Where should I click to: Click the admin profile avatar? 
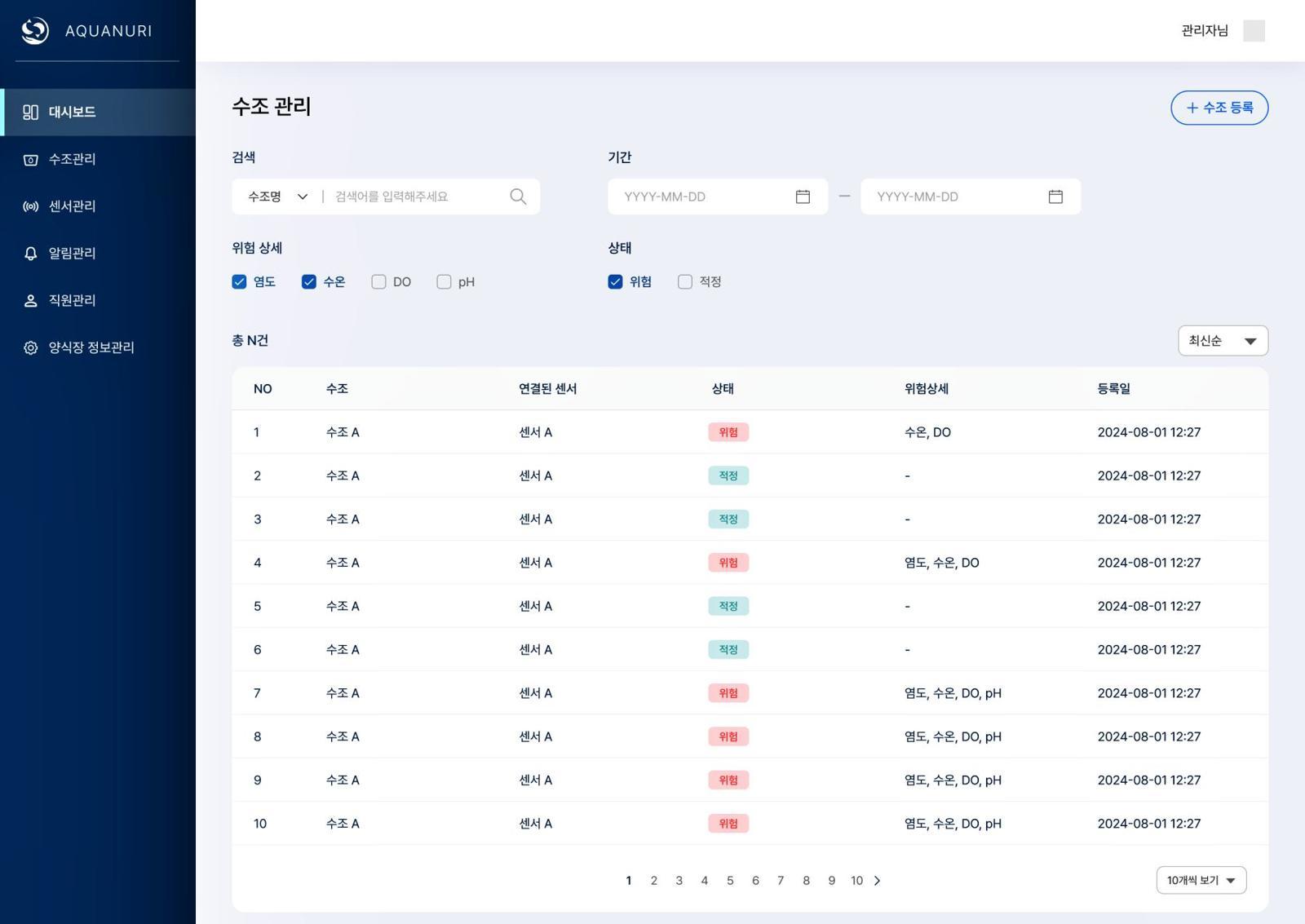1254,31
